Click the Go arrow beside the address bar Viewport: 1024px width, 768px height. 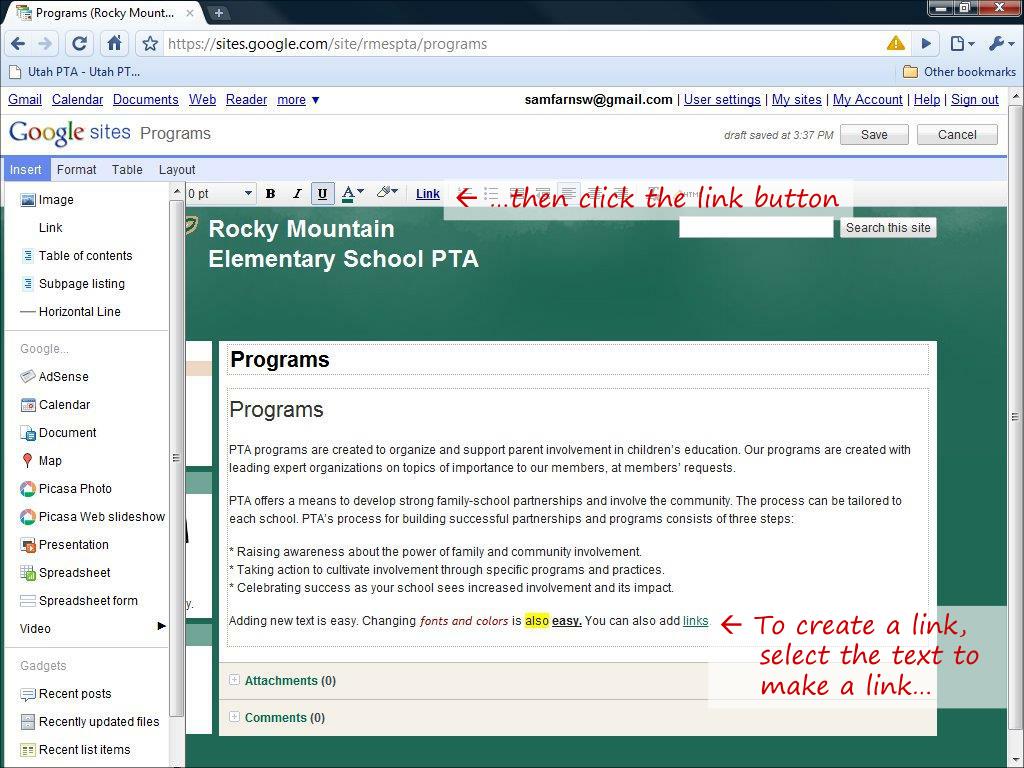[x=926, y=44]
